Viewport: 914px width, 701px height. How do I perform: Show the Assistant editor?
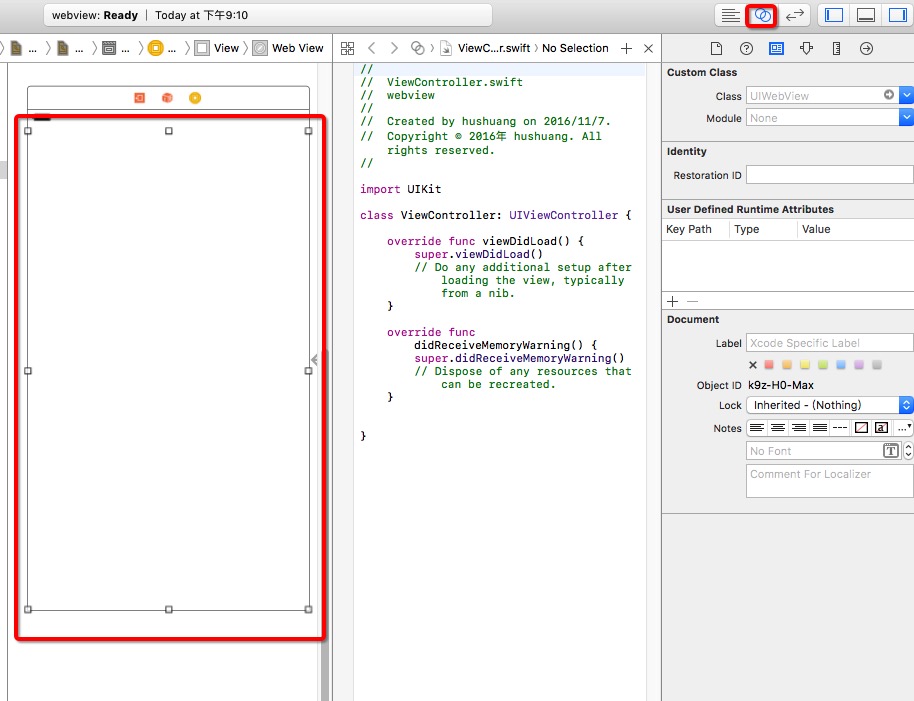click(x=762, y=15)
